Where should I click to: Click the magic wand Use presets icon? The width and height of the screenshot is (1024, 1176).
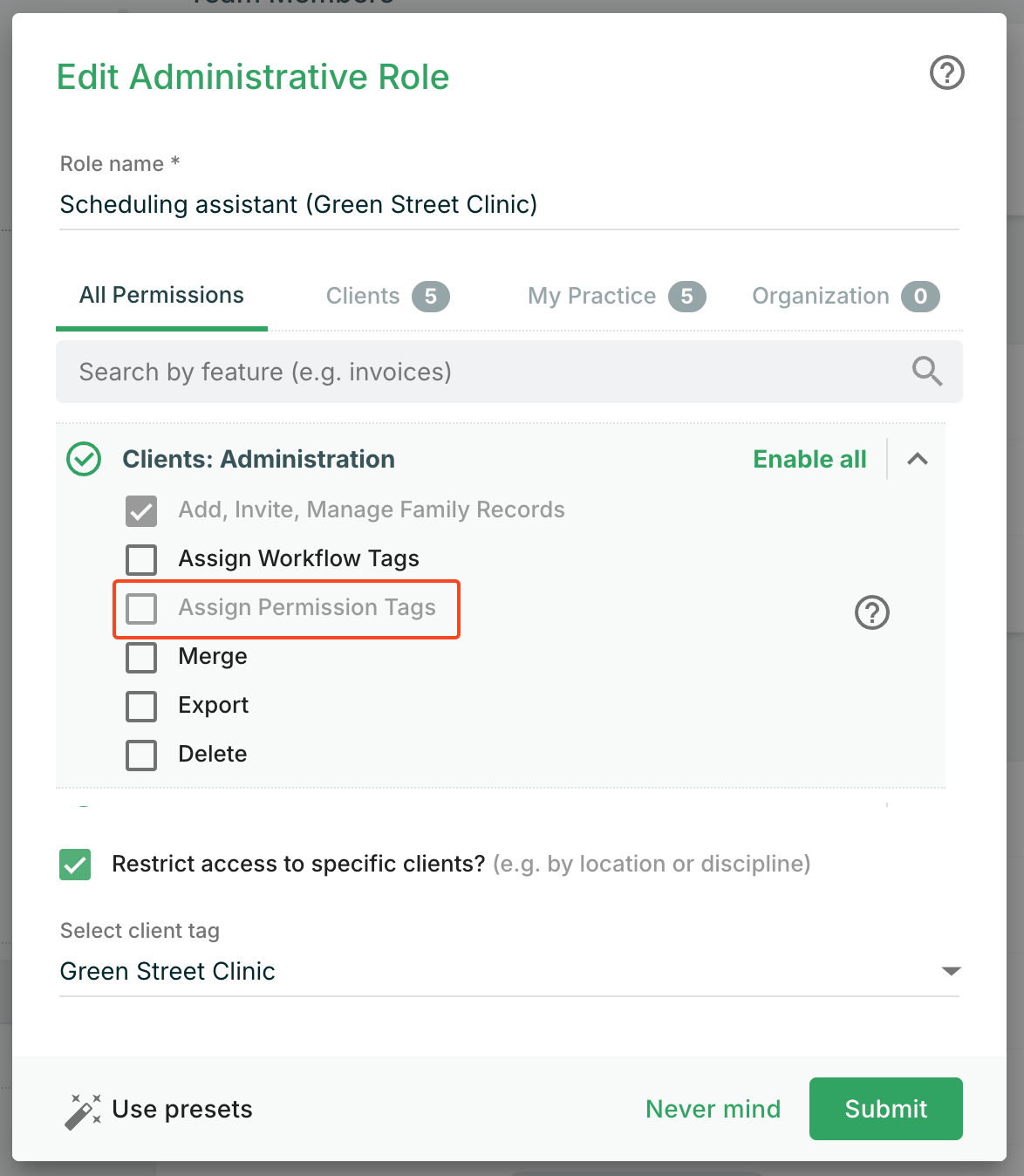coord(83,1111)
